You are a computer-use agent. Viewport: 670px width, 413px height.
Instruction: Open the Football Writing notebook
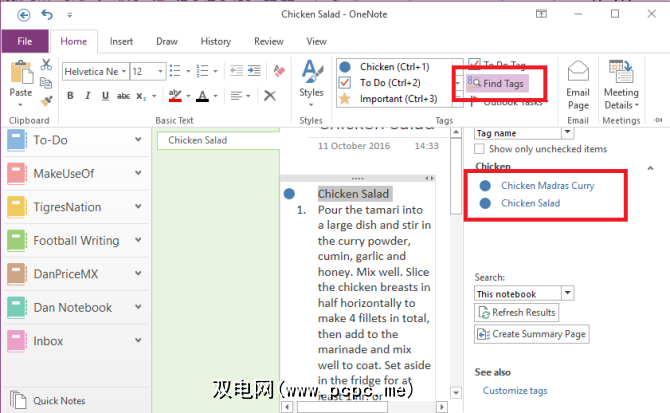(76, 240)
